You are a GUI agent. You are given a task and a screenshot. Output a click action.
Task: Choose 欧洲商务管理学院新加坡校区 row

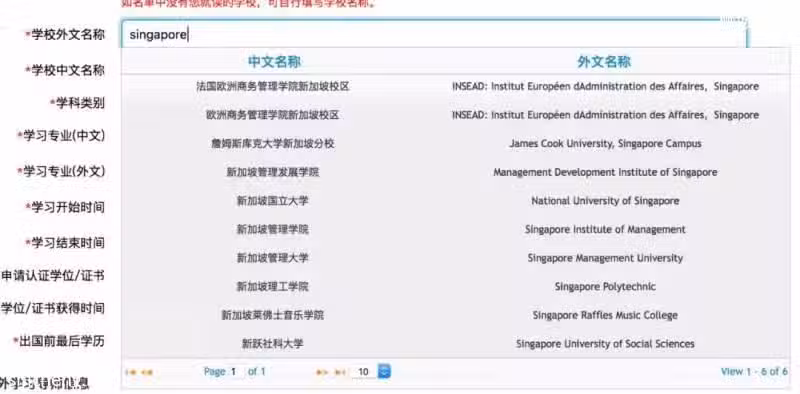click(x=455, y=115)
